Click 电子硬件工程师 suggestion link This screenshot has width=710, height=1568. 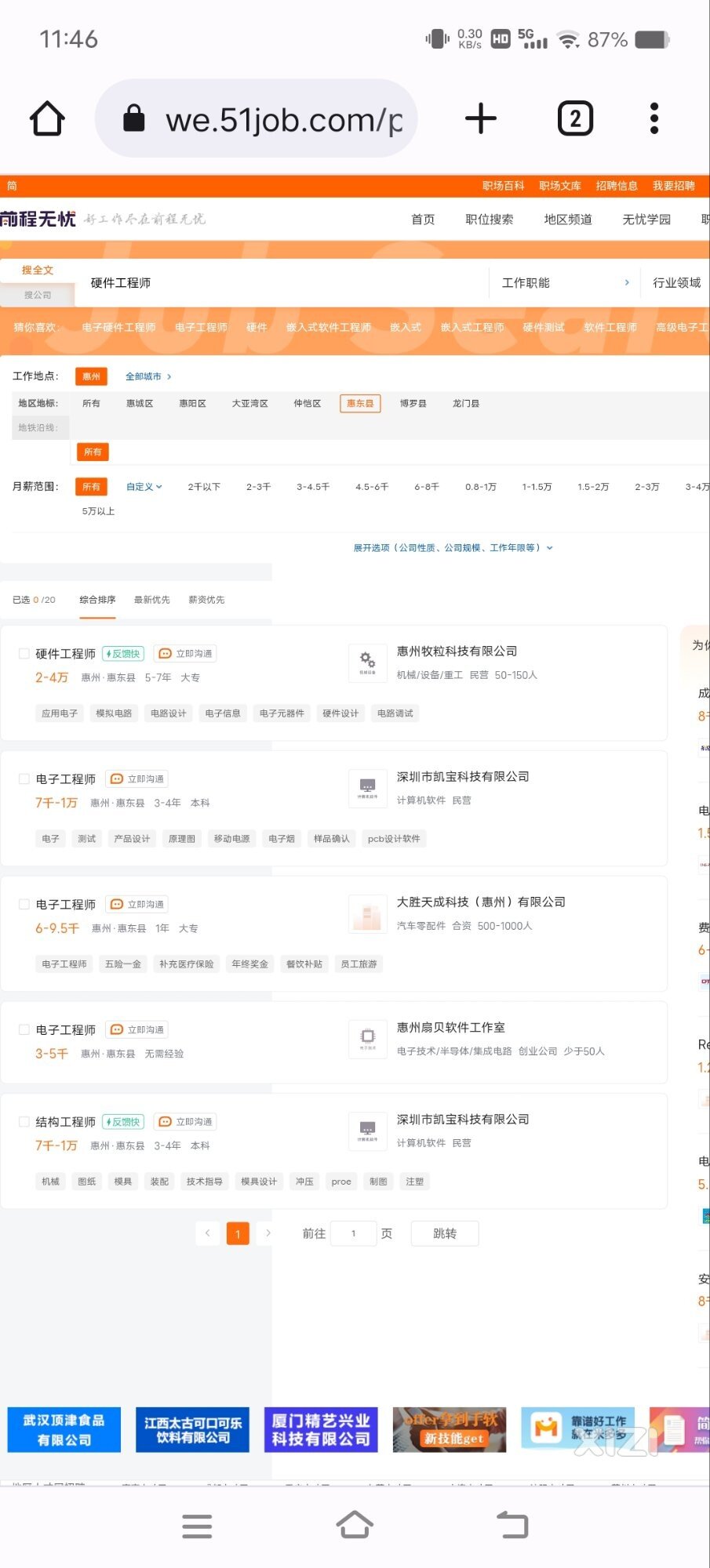point(118,327)
